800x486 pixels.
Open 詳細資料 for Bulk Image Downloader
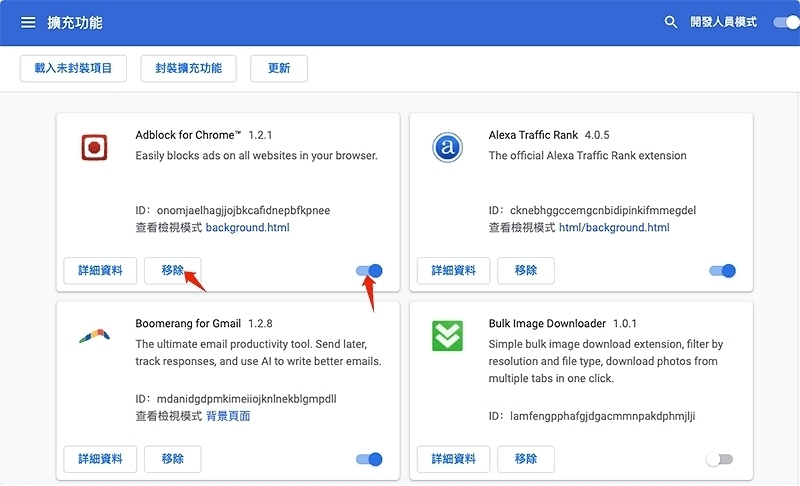click(x=453, y=459)
